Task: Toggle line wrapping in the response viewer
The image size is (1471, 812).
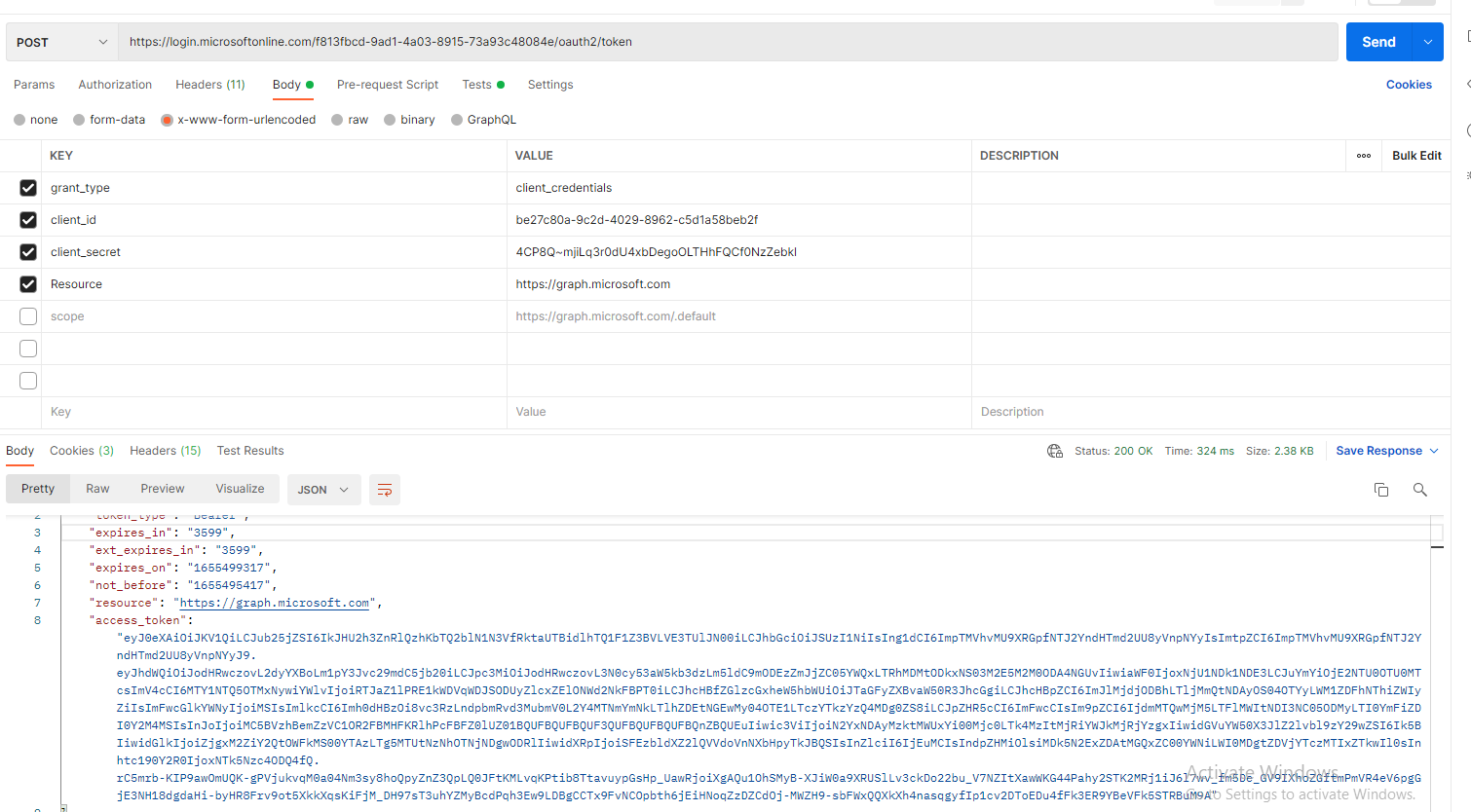Action: [384, 490]
